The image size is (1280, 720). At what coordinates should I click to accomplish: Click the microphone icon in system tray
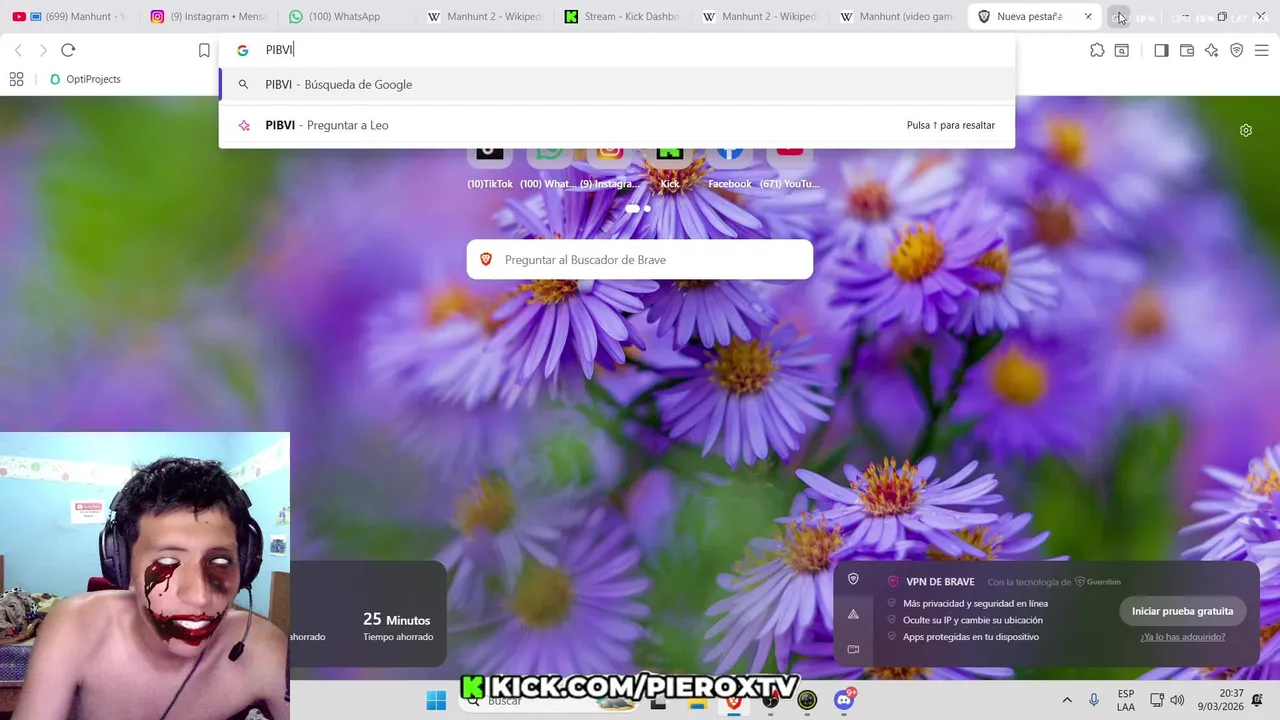click(x=1094, y=700)
